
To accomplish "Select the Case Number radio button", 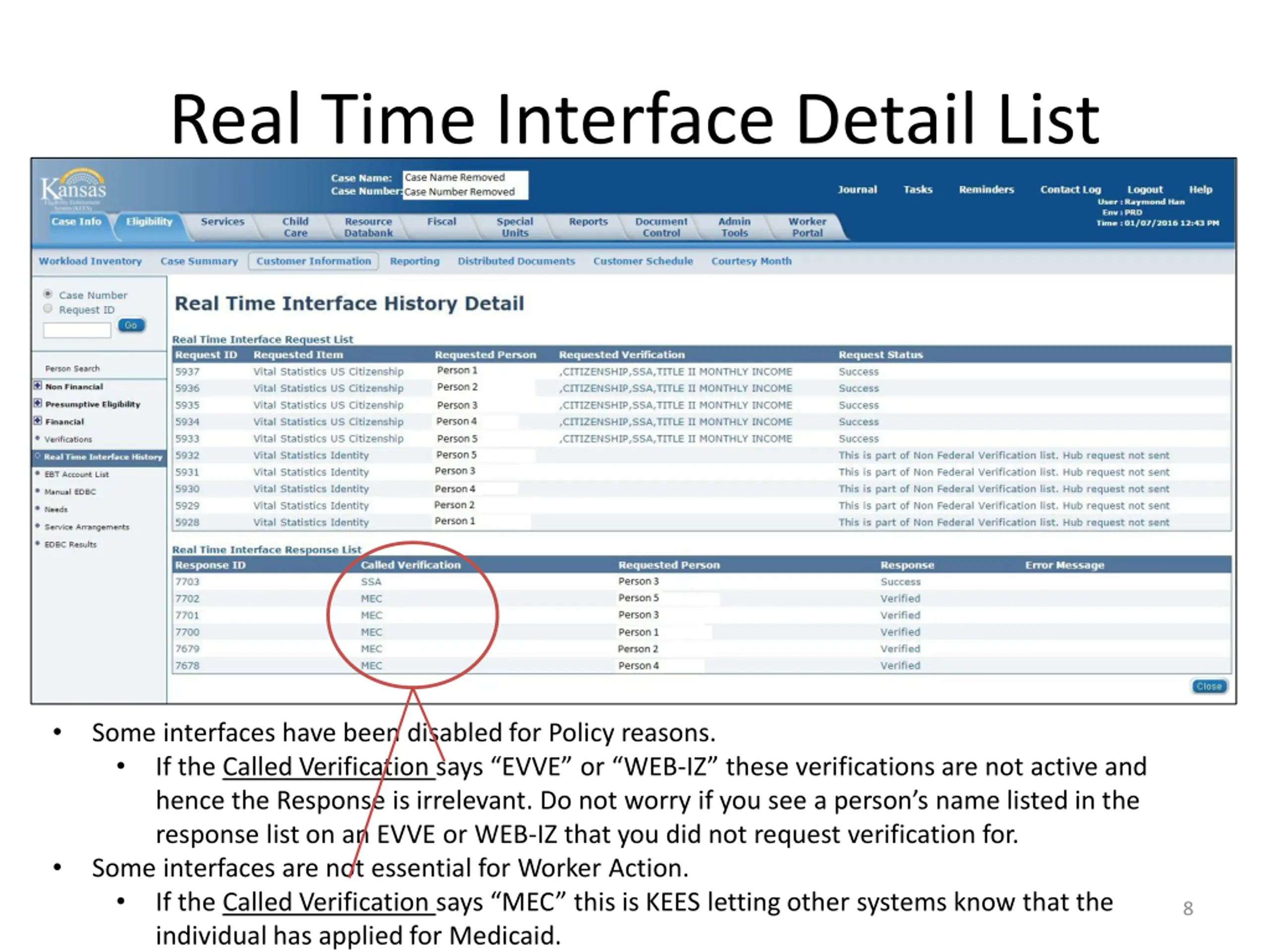I will (48, 294).
